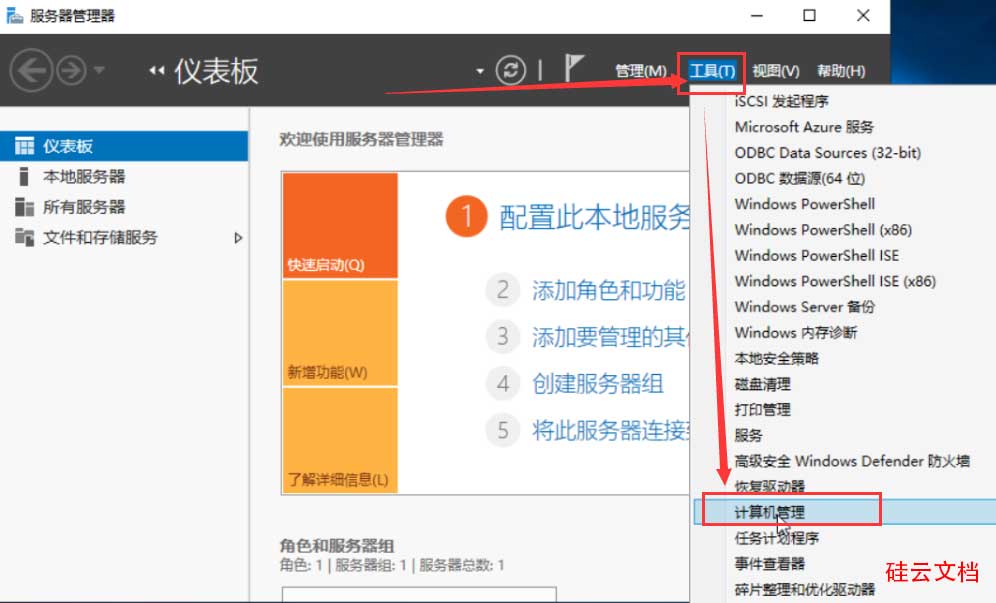
Task: Open 服务 menu entry
Action: pyautogui.click(x=748, y=435)
